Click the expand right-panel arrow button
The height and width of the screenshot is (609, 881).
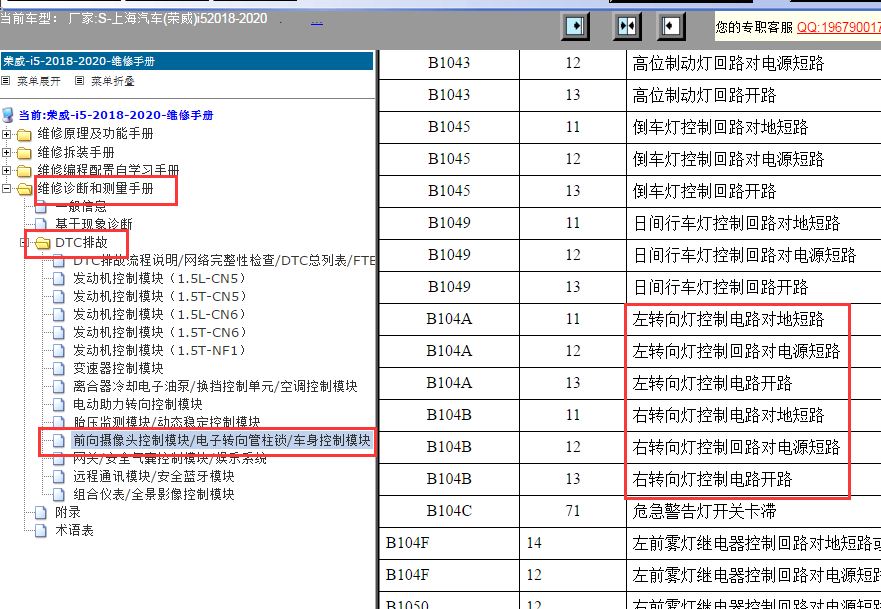click(x=575, y=26)
